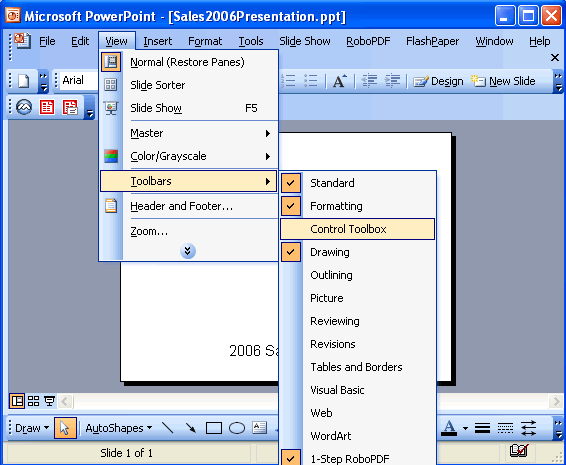Switch to Slide Sorter view icon at bottom
The image size is (566, 465).
point(33,401)
